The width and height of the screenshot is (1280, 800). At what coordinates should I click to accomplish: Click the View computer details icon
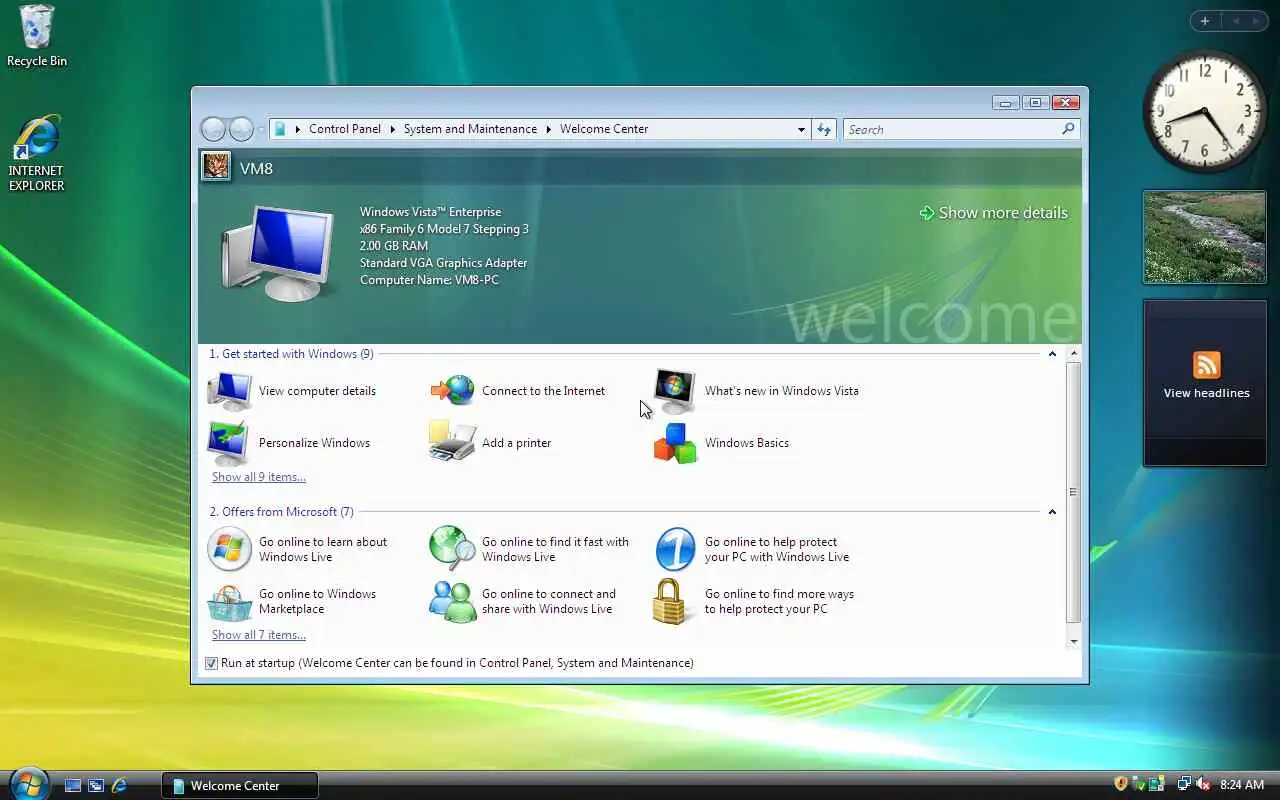tap(230, 390)
